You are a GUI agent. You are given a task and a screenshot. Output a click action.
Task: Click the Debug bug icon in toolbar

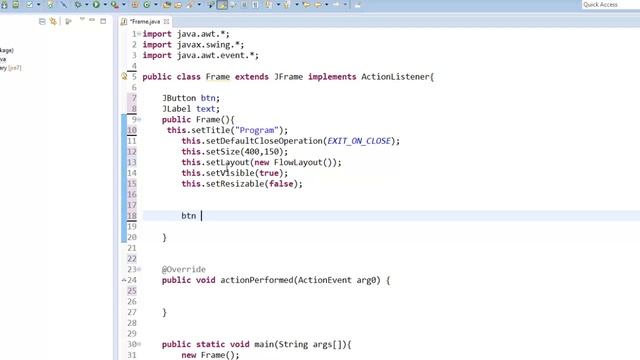[77, 4]
